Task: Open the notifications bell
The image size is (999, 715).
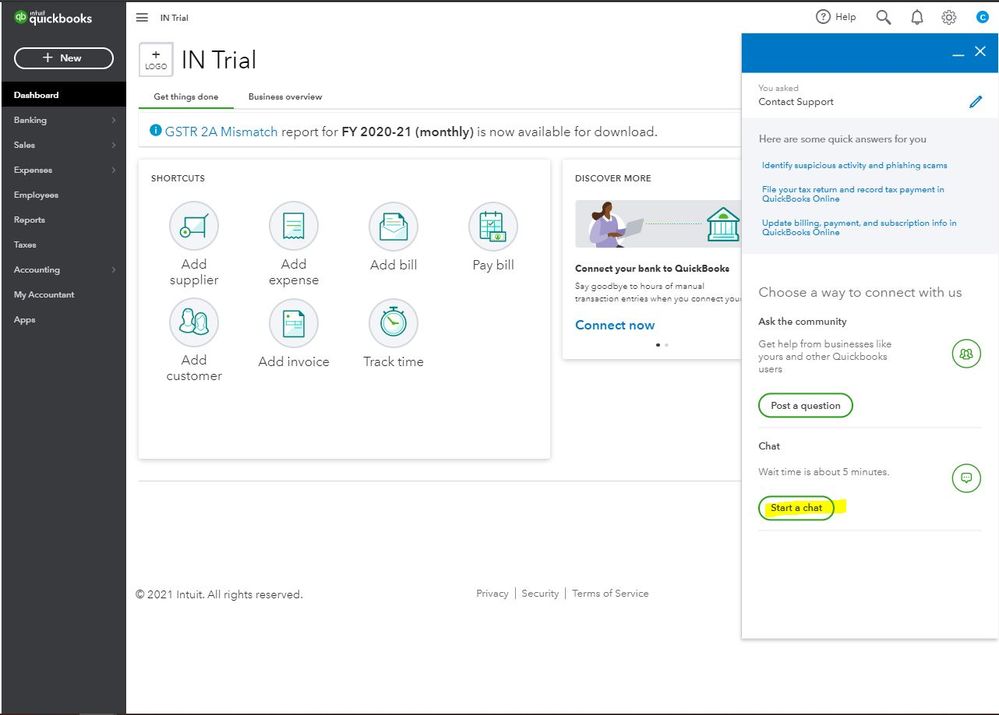Action: pos(917,17)
